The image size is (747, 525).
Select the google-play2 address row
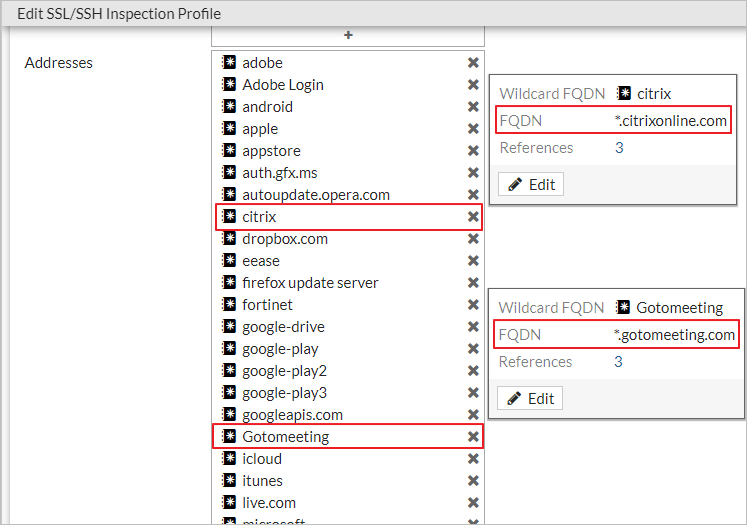[348, 371]
